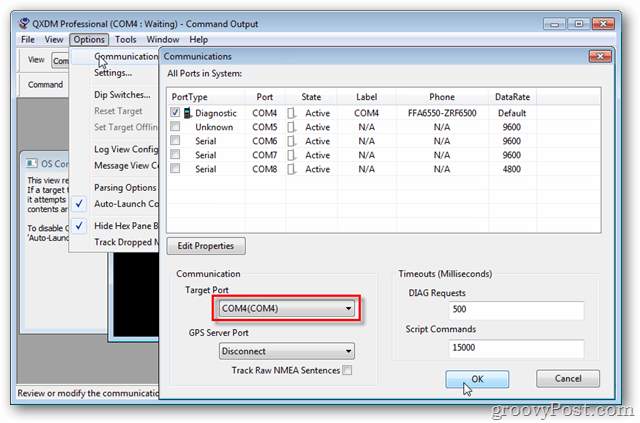
Task: Toggle Auto-Launch menu option checkmark
Action: pyautogui.click(x=79, y=203)
